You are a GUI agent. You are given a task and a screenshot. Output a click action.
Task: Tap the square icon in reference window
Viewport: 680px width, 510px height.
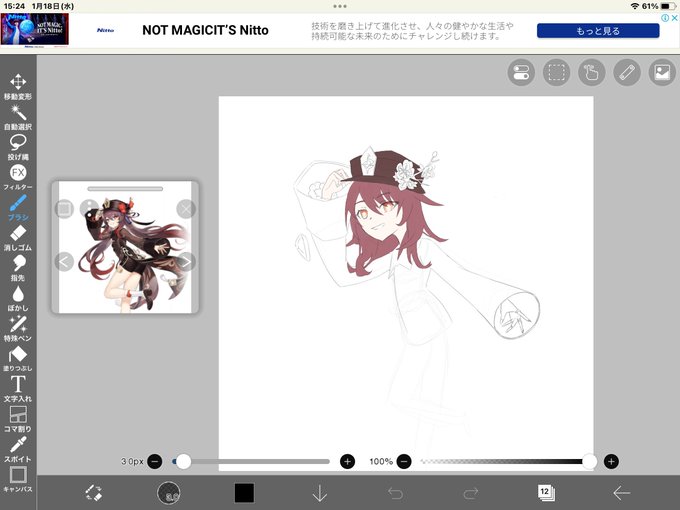pyautogui.click(x=64, y=209)
